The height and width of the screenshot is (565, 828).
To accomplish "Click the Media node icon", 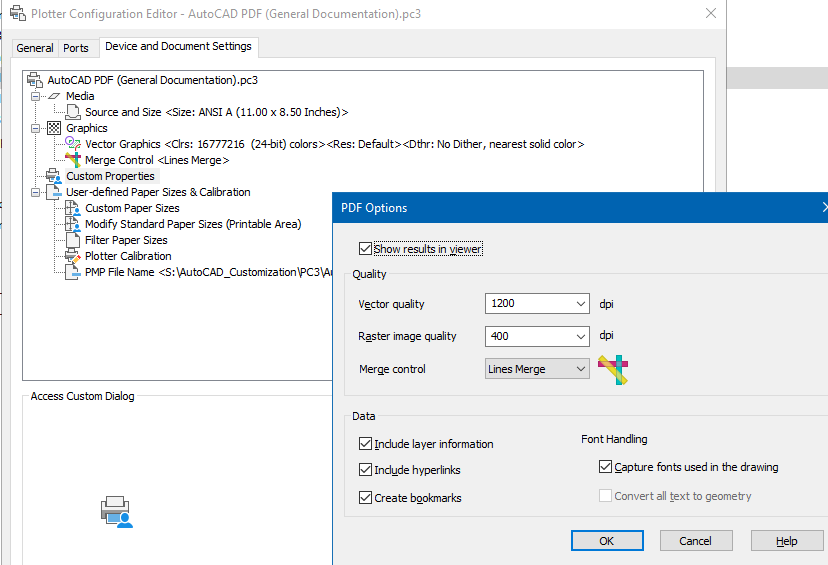I will pyautogui.click(x=54, y=96).
